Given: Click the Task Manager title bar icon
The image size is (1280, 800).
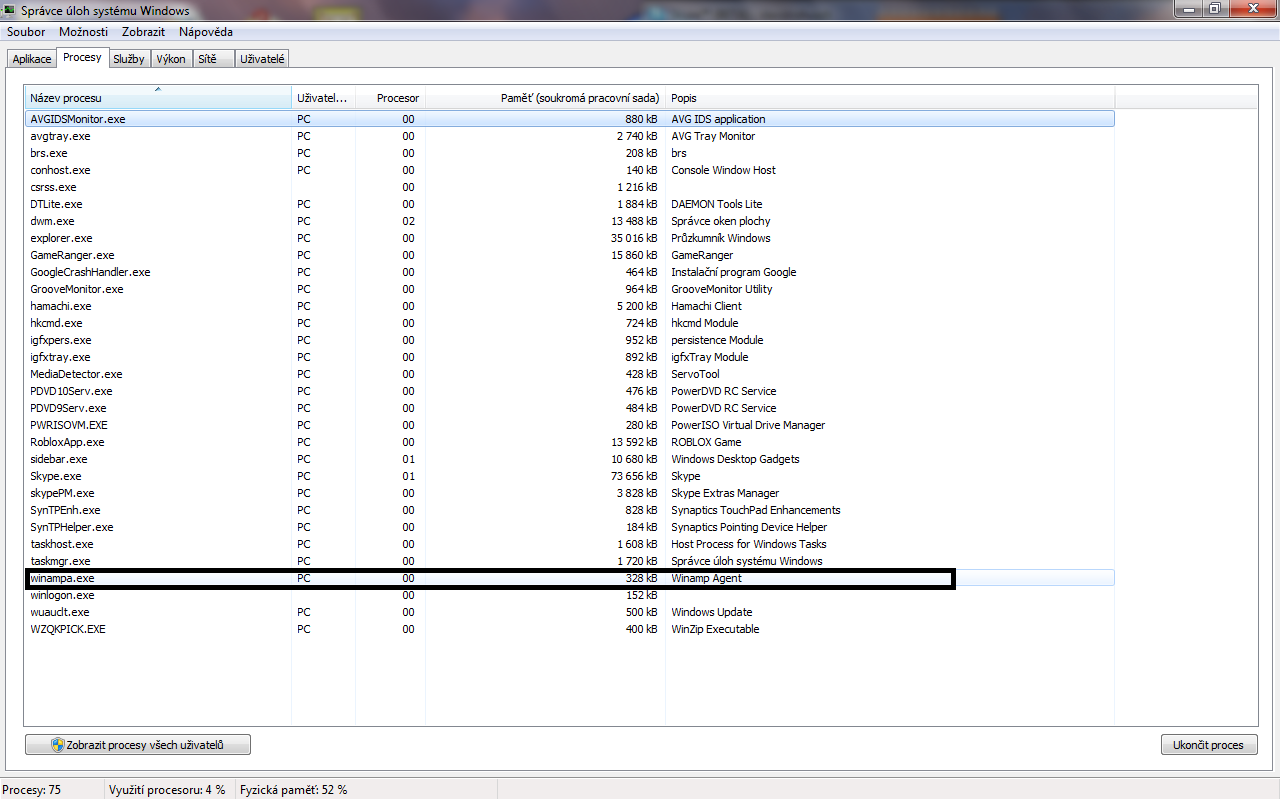Looking at the screenshot, I should pos(9,10).
